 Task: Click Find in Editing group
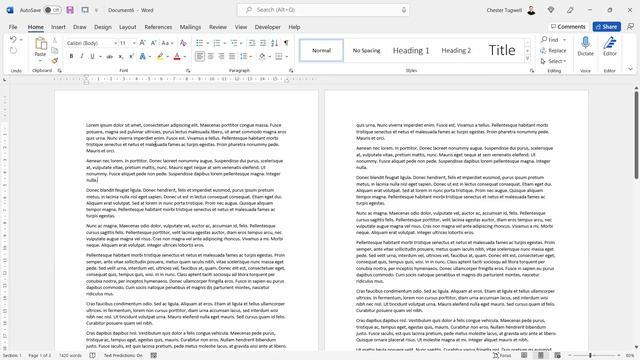[550, 40]
